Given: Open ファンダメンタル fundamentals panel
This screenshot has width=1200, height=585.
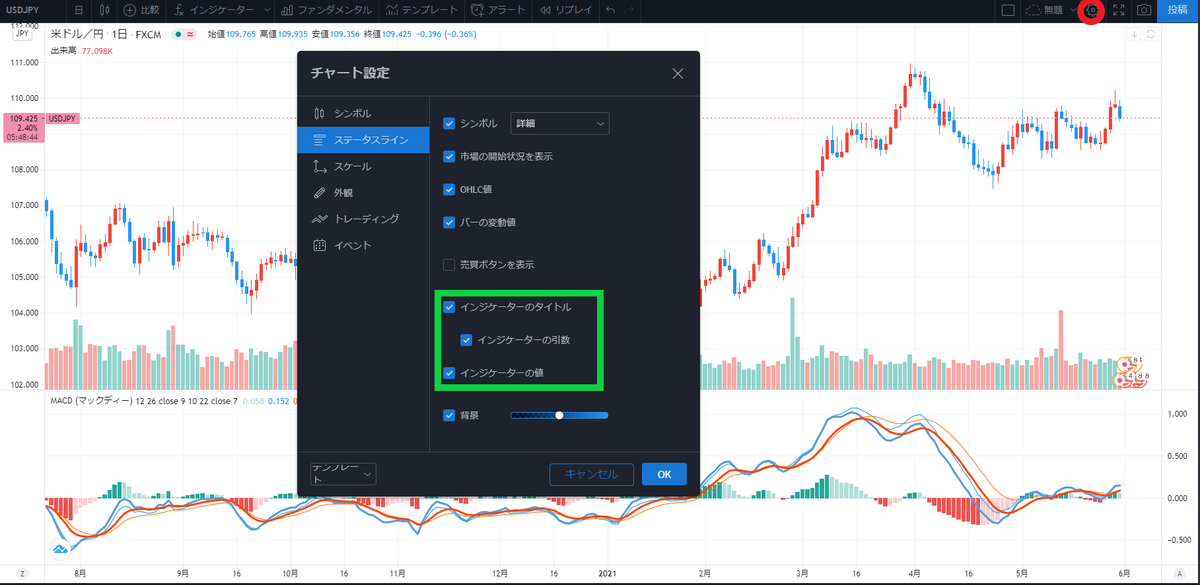Looking at the screenshot, I should click(x=326, y=10).
